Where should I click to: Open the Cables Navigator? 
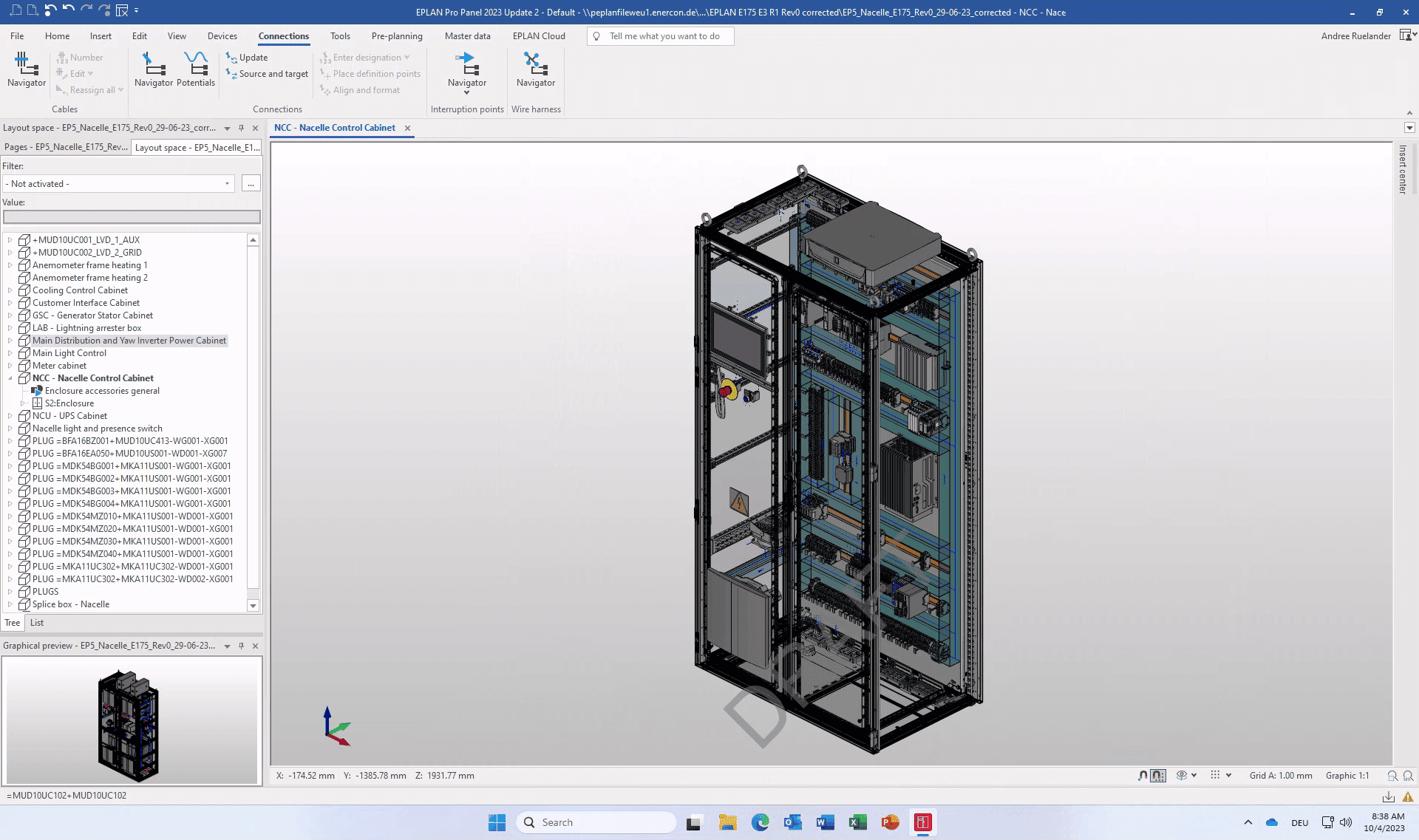pos(26,70)
